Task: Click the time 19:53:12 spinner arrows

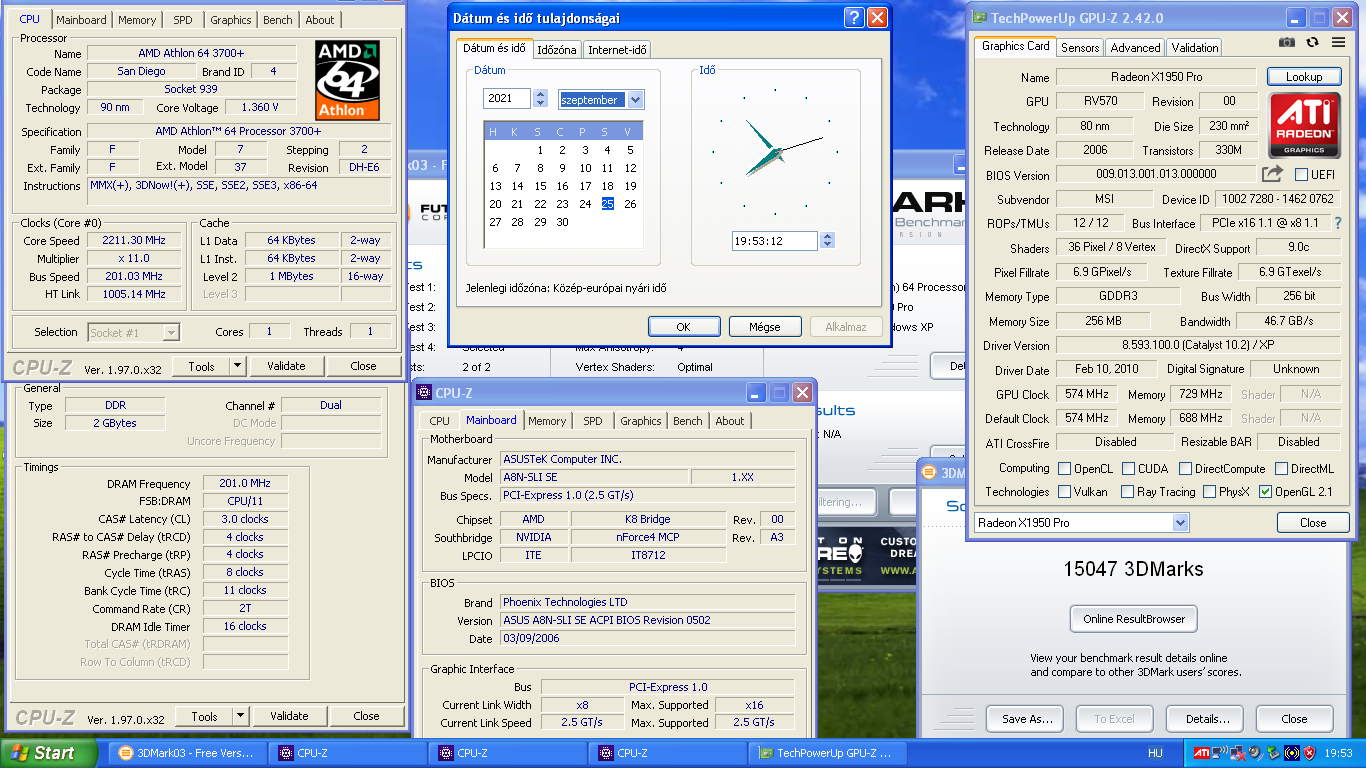Action: [x=826, y=240]
